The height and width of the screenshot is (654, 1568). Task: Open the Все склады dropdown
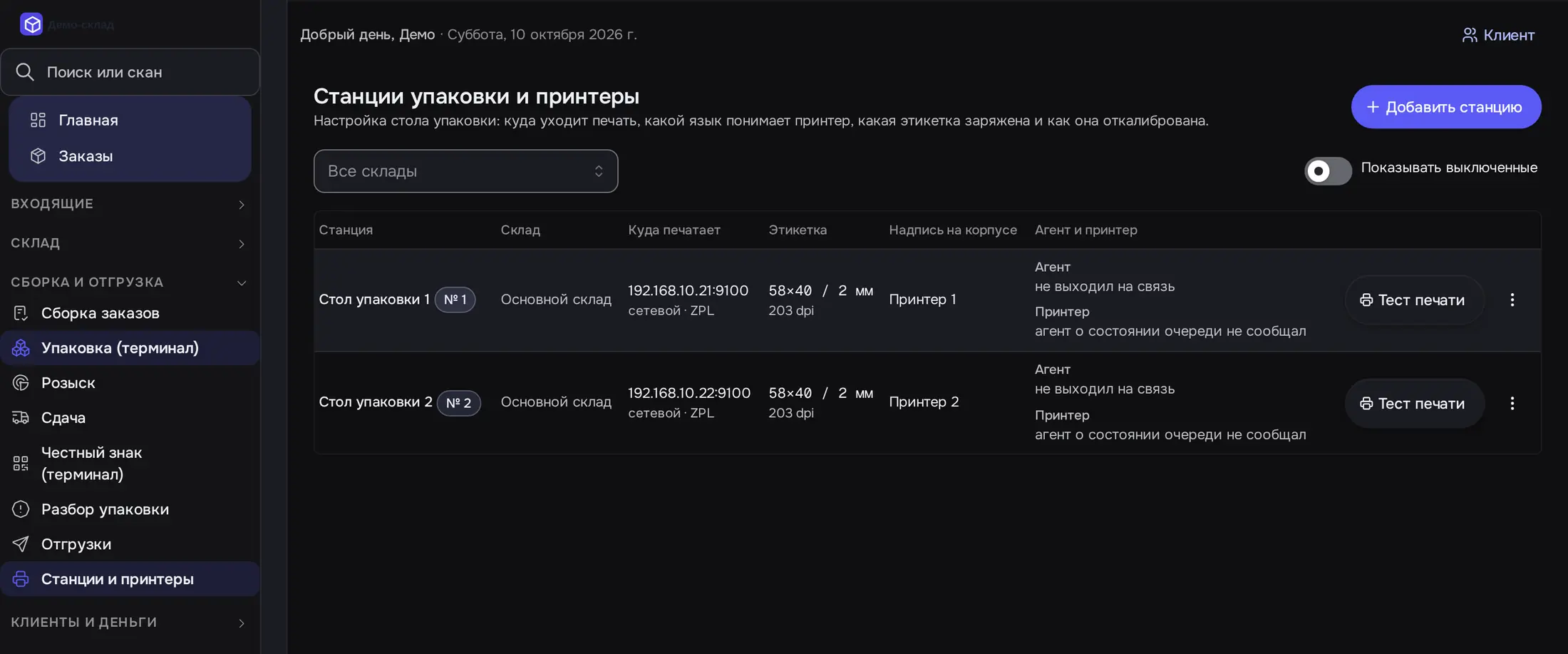465,171
